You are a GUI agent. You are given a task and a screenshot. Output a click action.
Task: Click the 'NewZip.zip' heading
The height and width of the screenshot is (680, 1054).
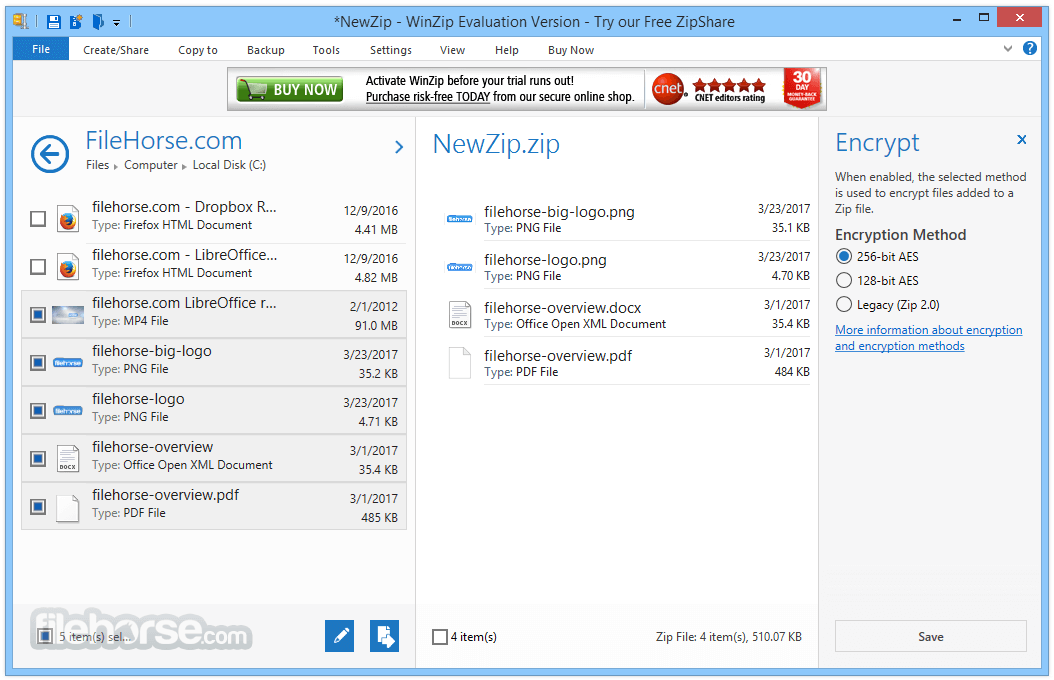(x=496, y=144)
